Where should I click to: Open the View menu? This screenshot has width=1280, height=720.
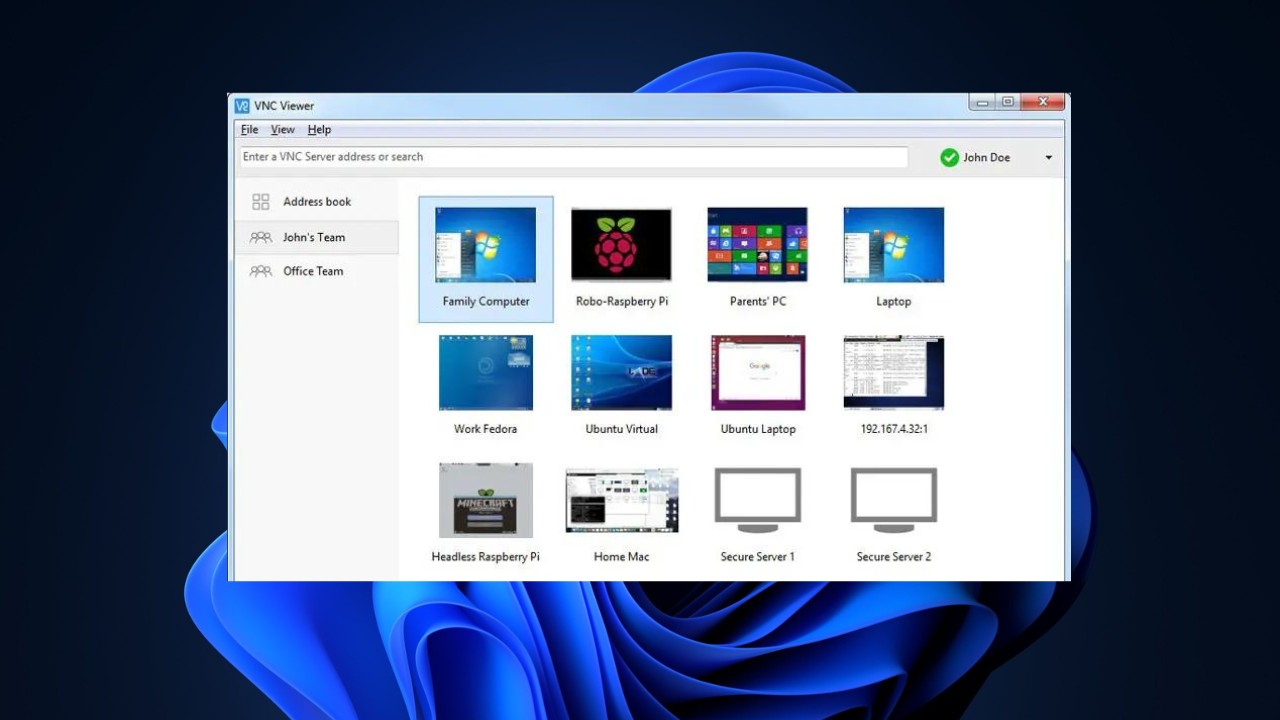coord(283,130)
